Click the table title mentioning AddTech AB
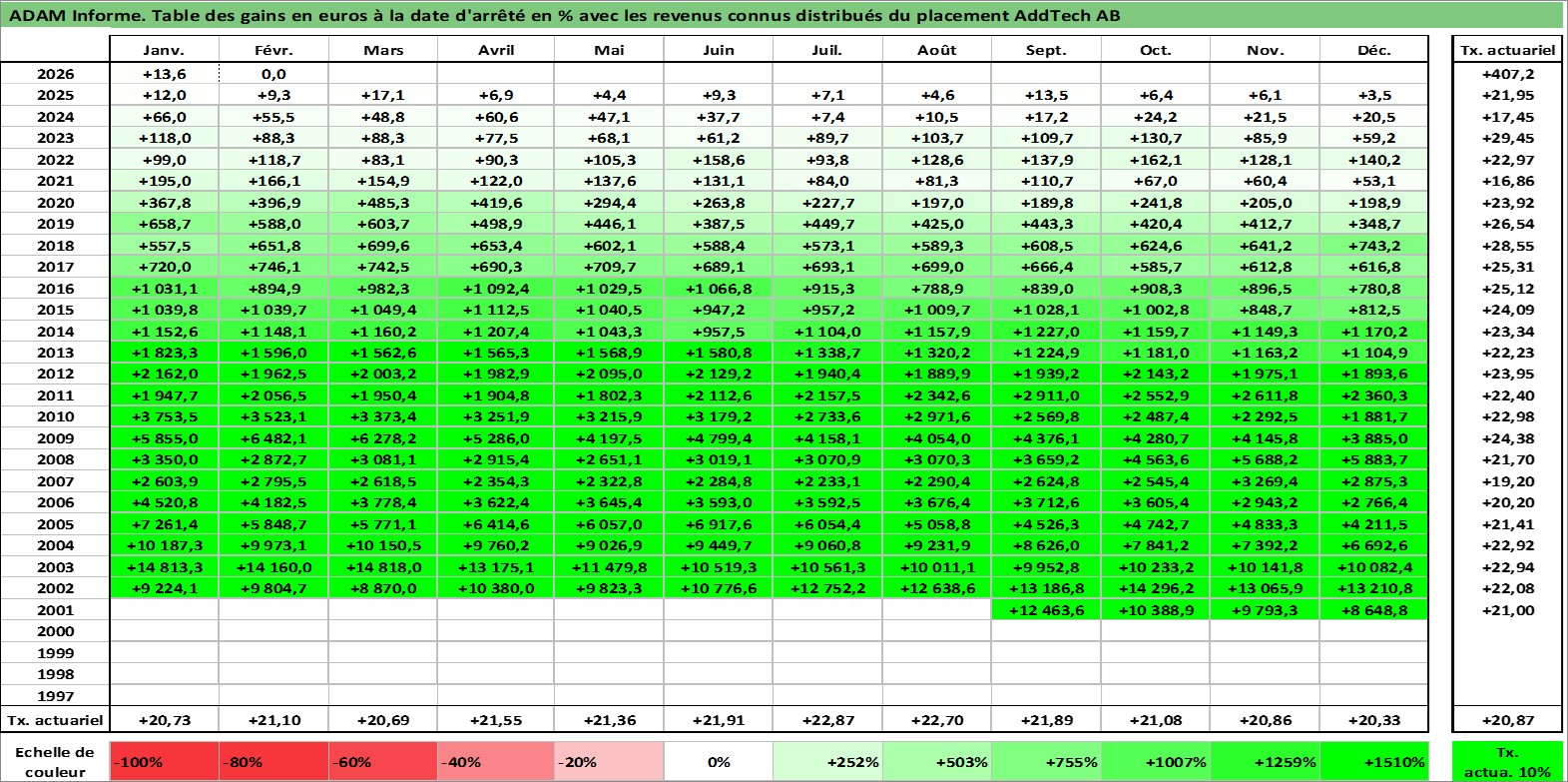The width and height of the screenshot is (1568, 782). coord(564,15)
